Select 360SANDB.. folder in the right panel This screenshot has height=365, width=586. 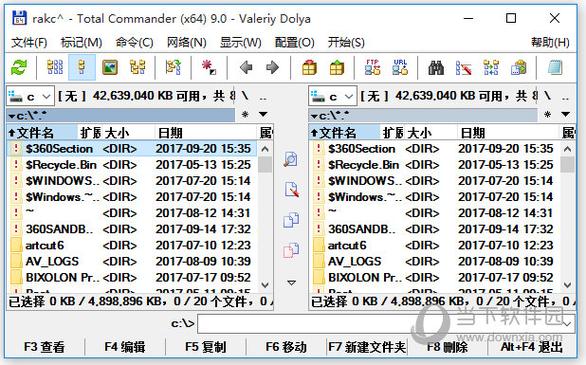click(435, 229)
